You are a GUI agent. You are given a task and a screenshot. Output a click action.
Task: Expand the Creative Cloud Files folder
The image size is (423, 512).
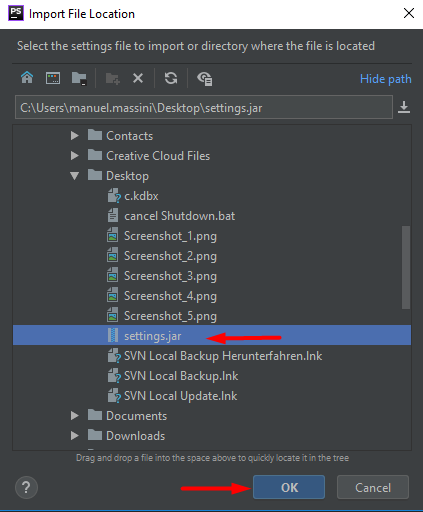75,156
